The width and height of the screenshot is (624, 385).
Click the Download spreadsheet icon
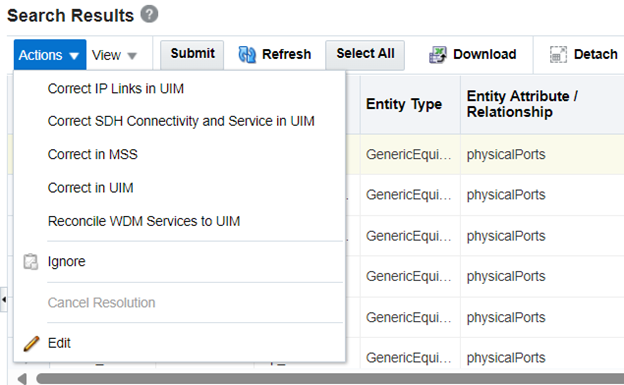tap(438, 55)
